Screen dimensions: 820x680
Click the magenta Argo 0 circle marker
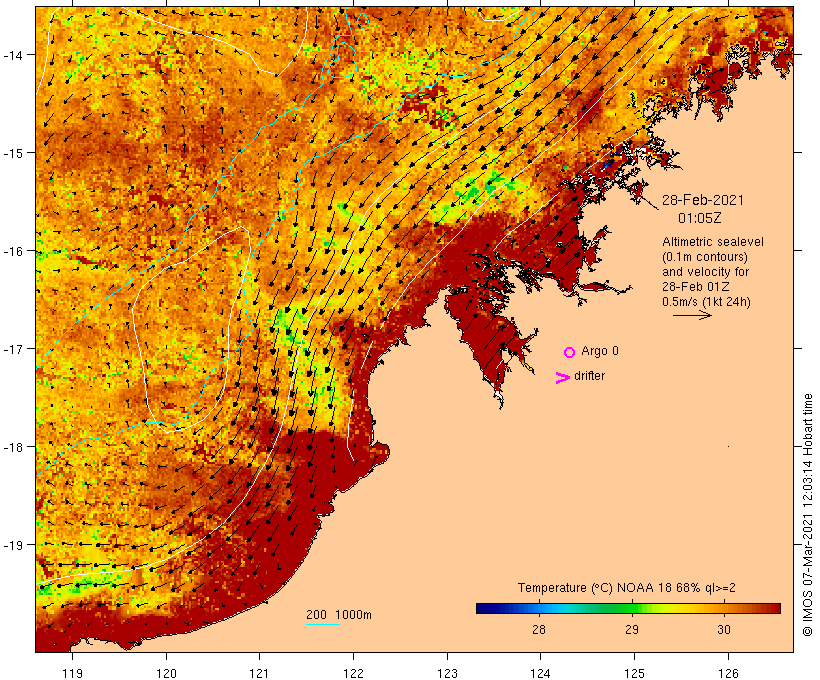tap(570, 352)
